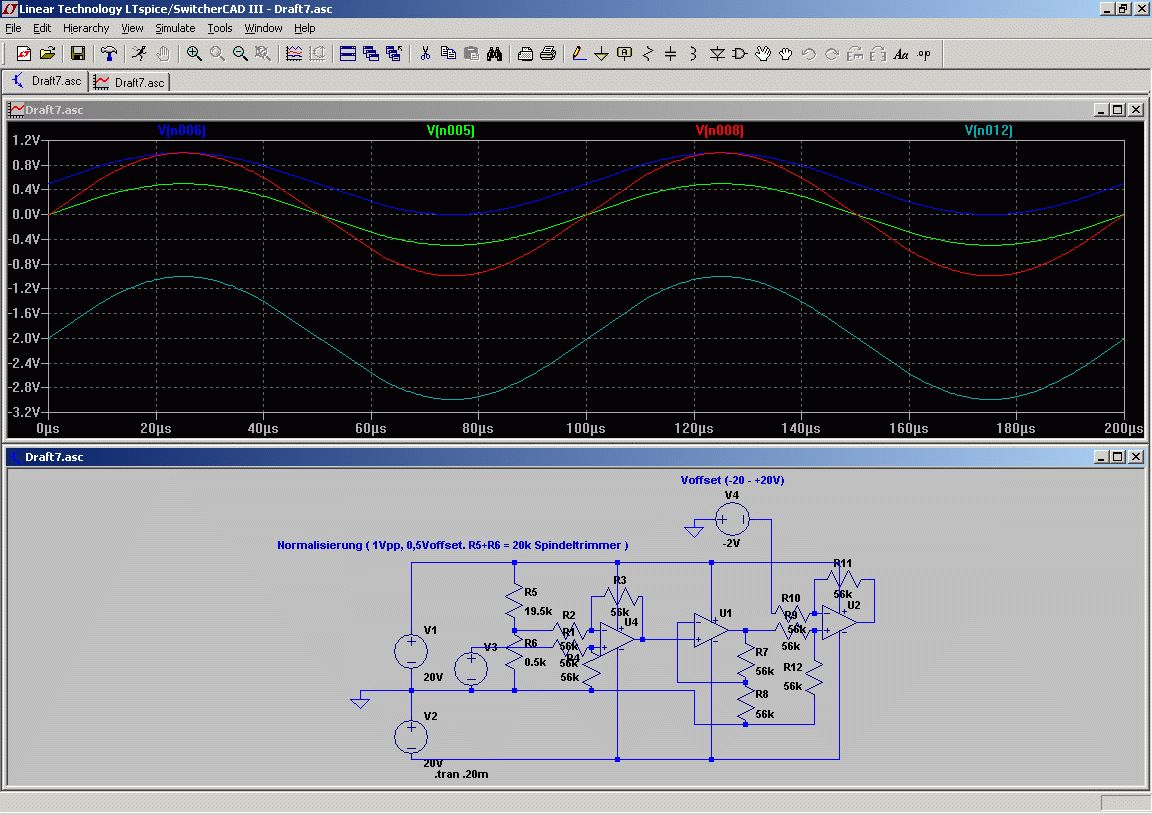Viewport: 1152px width, 815px height.
Task: Pick the Diode tool in the toolbar
Action: coord(717,54)
